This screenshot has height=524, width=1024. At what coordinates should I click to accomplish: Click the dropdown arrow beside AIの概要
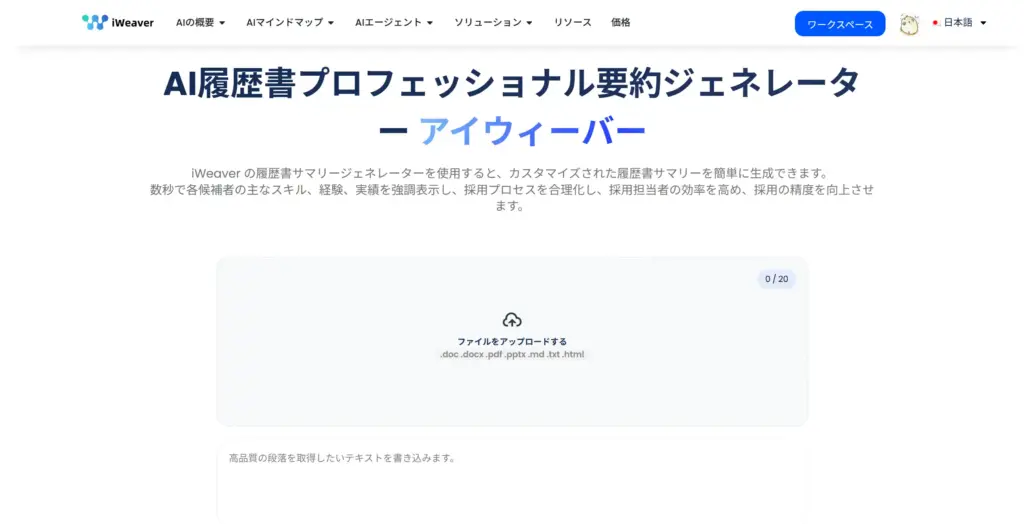coord(222,23)
